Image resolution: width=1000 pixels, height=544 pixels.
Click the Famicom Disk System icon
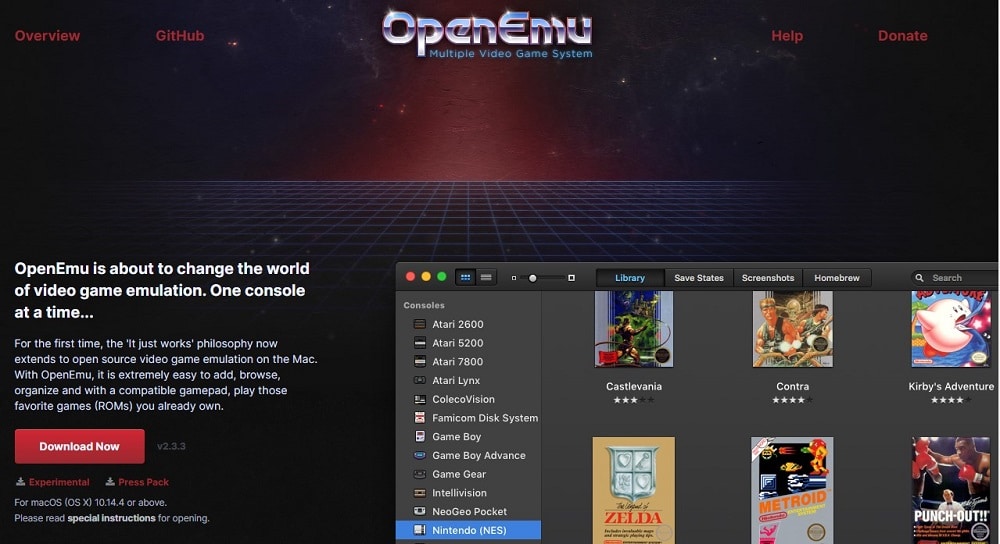420,418
